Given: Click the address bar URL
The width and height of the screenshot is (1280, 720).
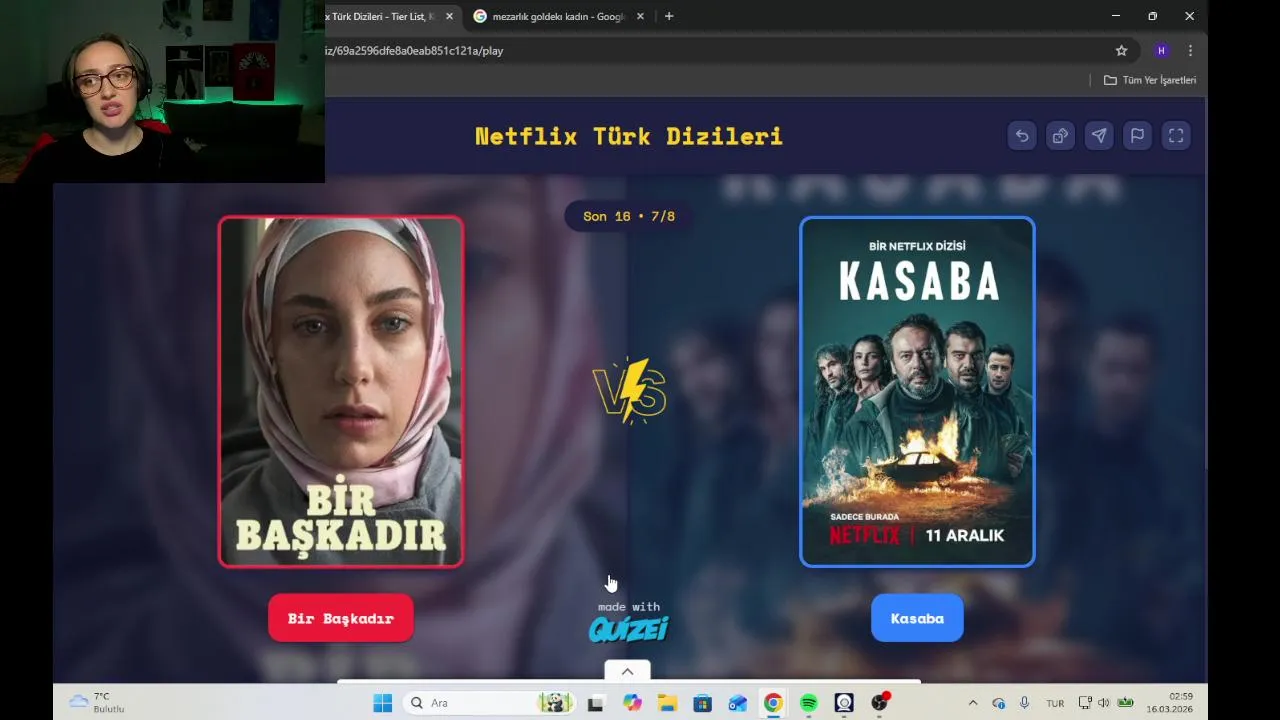Looking at the screenshot, I should click(415, 51).
